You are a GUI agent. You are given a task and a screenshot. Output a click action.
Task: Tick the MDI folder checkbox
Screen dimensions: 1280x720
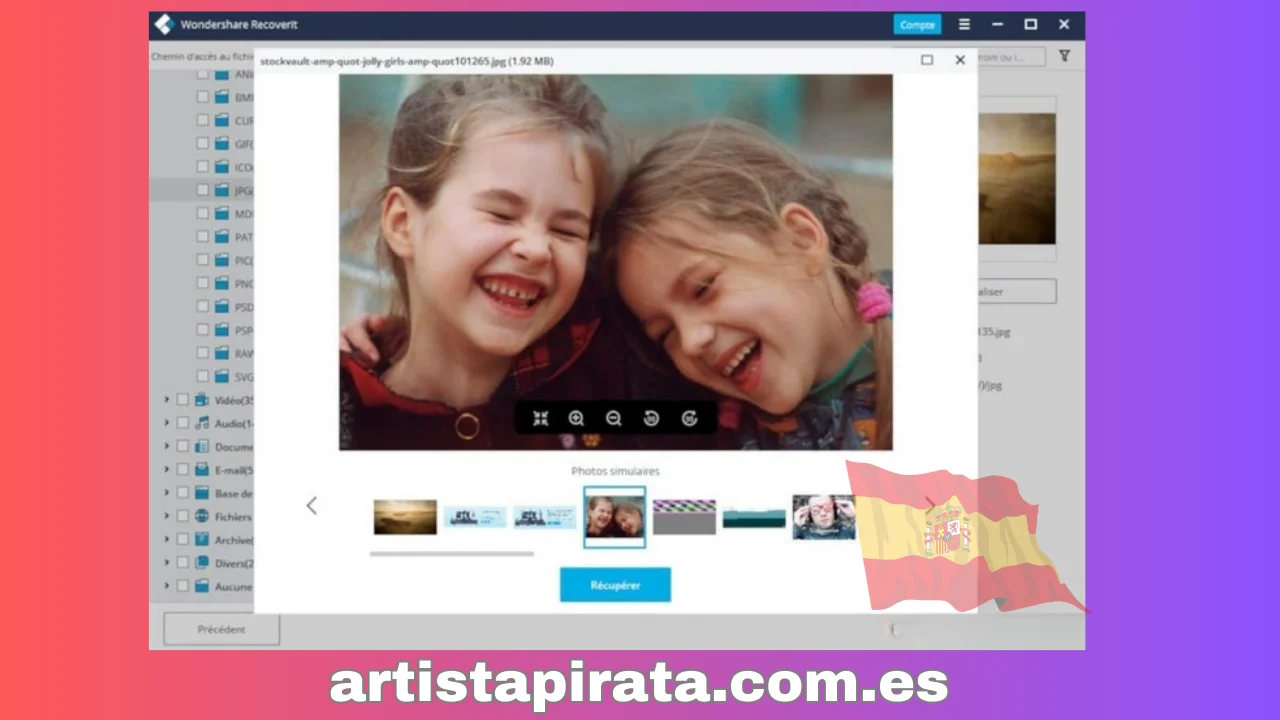[x=203, y=213]
